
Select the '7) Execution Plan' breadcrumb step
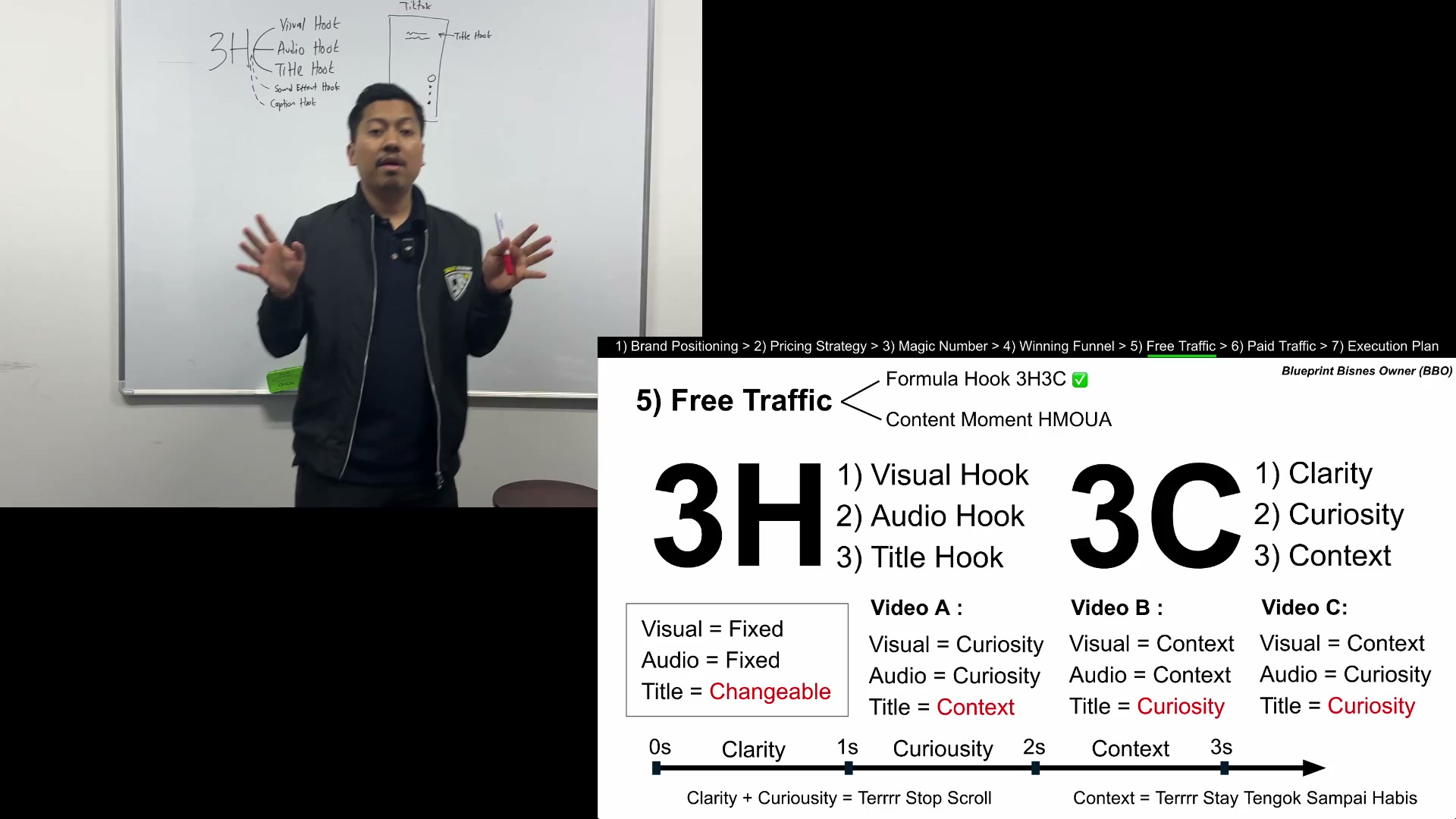[1385, 347]
